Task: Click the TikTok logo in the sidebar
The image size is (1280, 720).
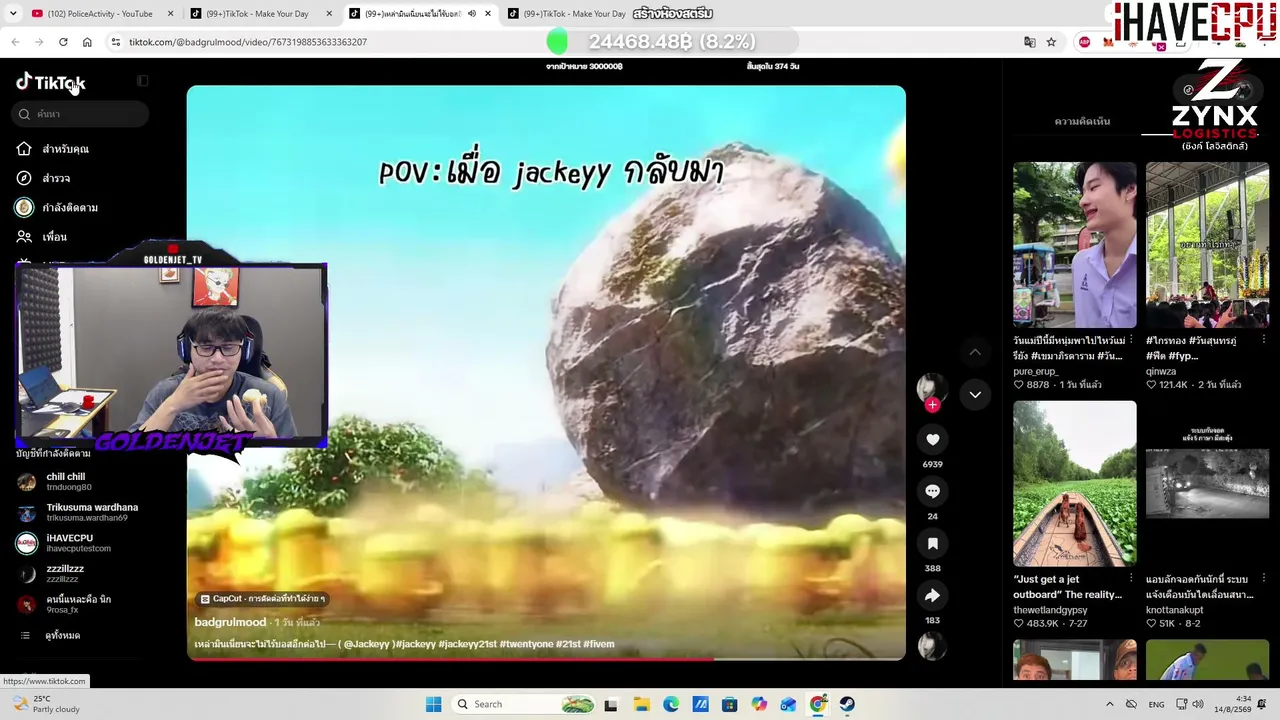Action: [51, 83]
